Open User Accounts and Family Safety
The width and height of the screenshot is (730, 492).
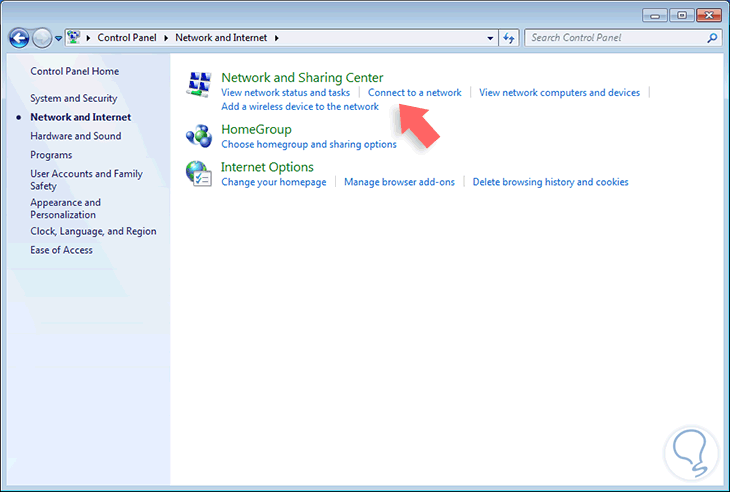tap(86, 180)
